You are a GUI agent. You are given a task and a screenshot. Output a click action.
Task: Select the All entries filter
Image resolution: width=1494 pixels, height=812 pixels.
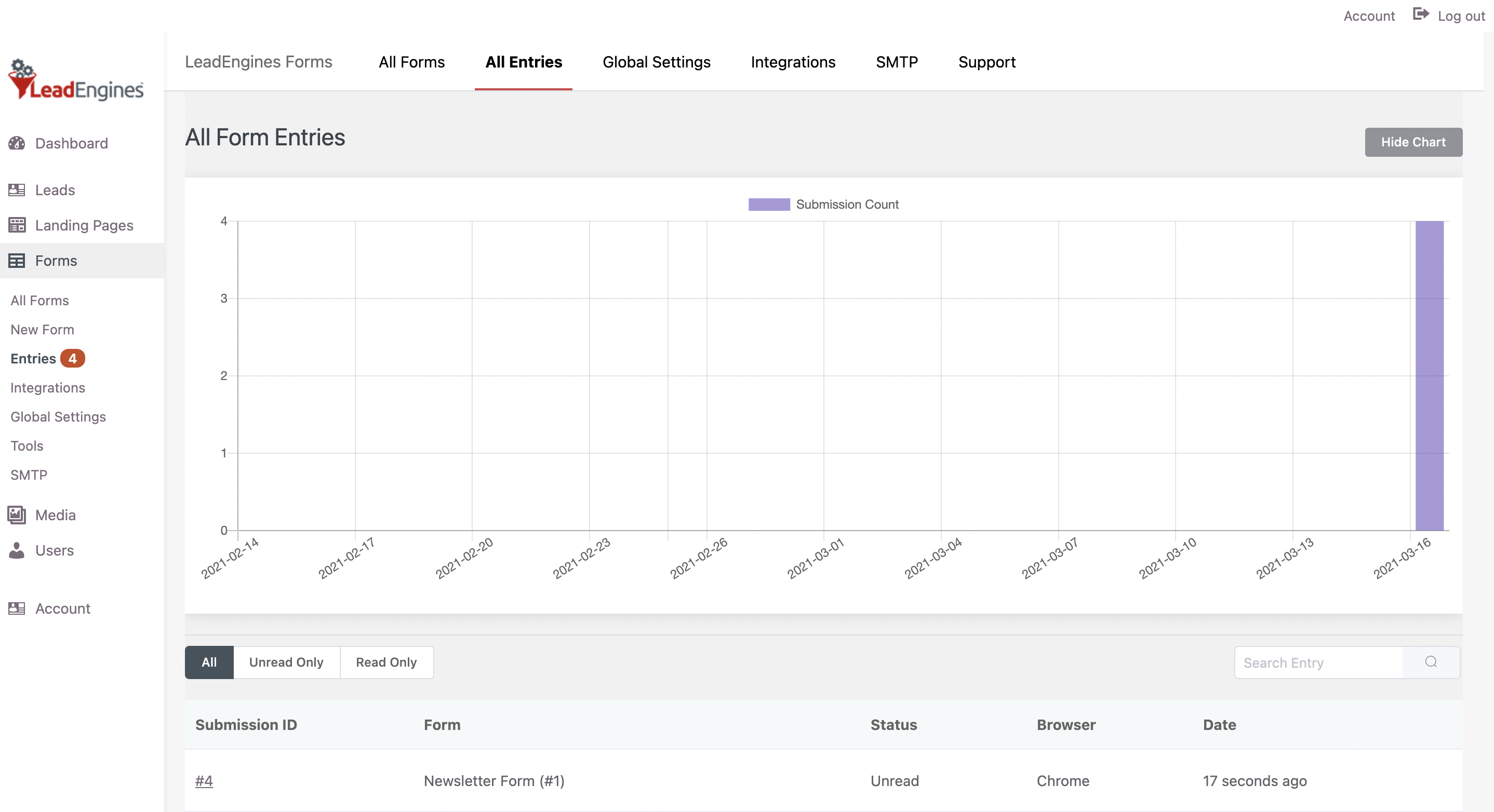[208, 662]
